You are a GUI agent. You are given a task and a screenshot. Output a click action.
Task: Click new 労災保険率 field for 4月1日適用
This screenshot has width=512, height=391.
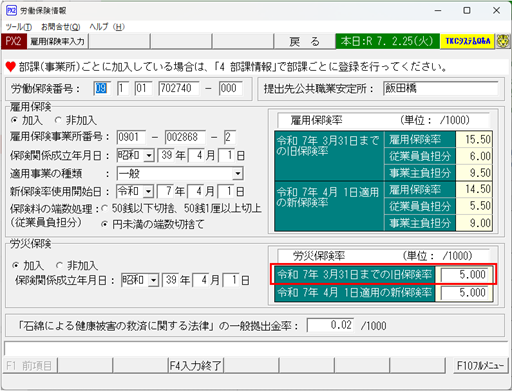pos(464,293)
